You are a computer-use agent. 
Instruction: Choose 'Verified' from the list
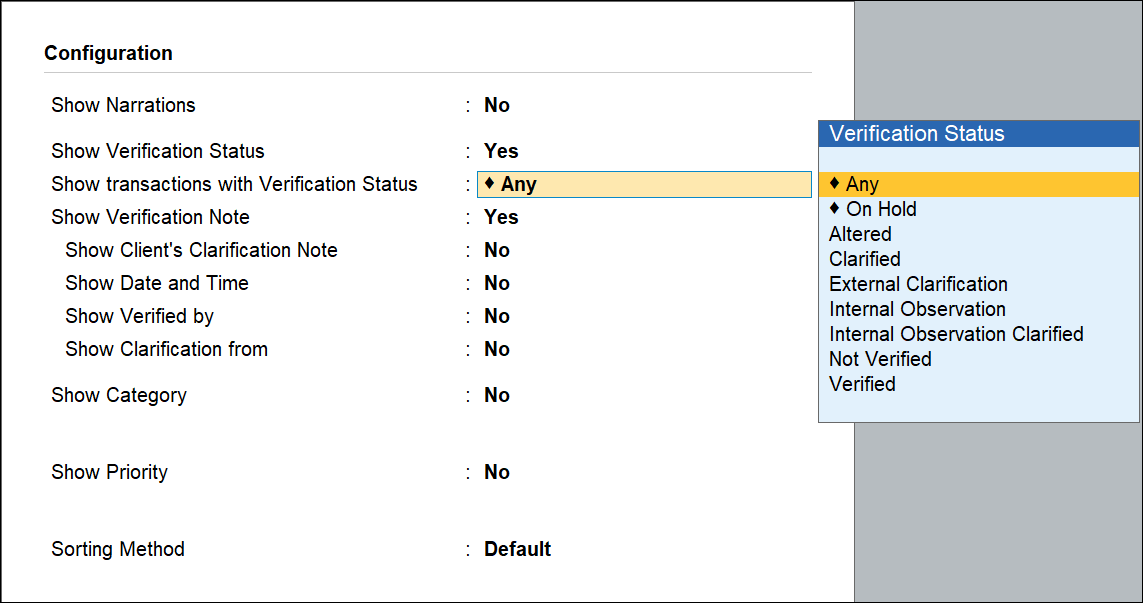[862, 384]
